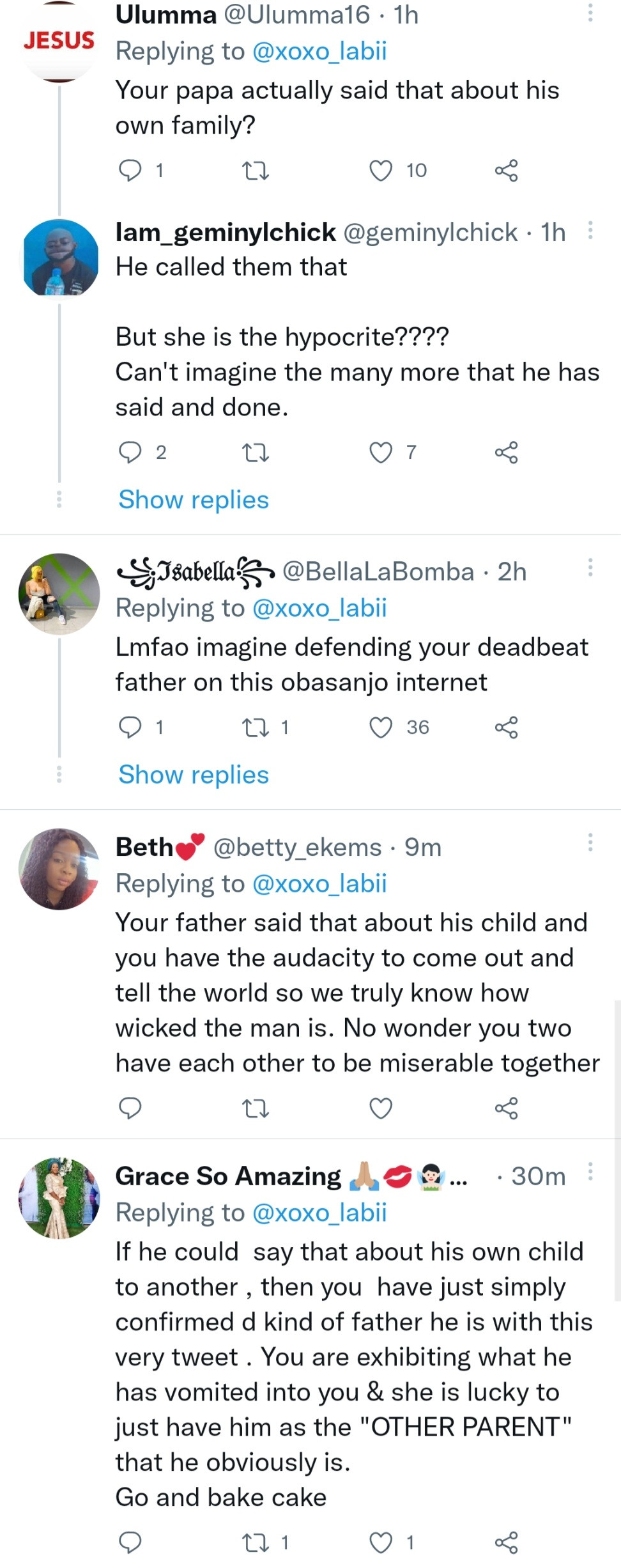View Beth's profile picture
Image resolution: width=621 pixels, height=1568 pixels.
click(x=59, y=869)
